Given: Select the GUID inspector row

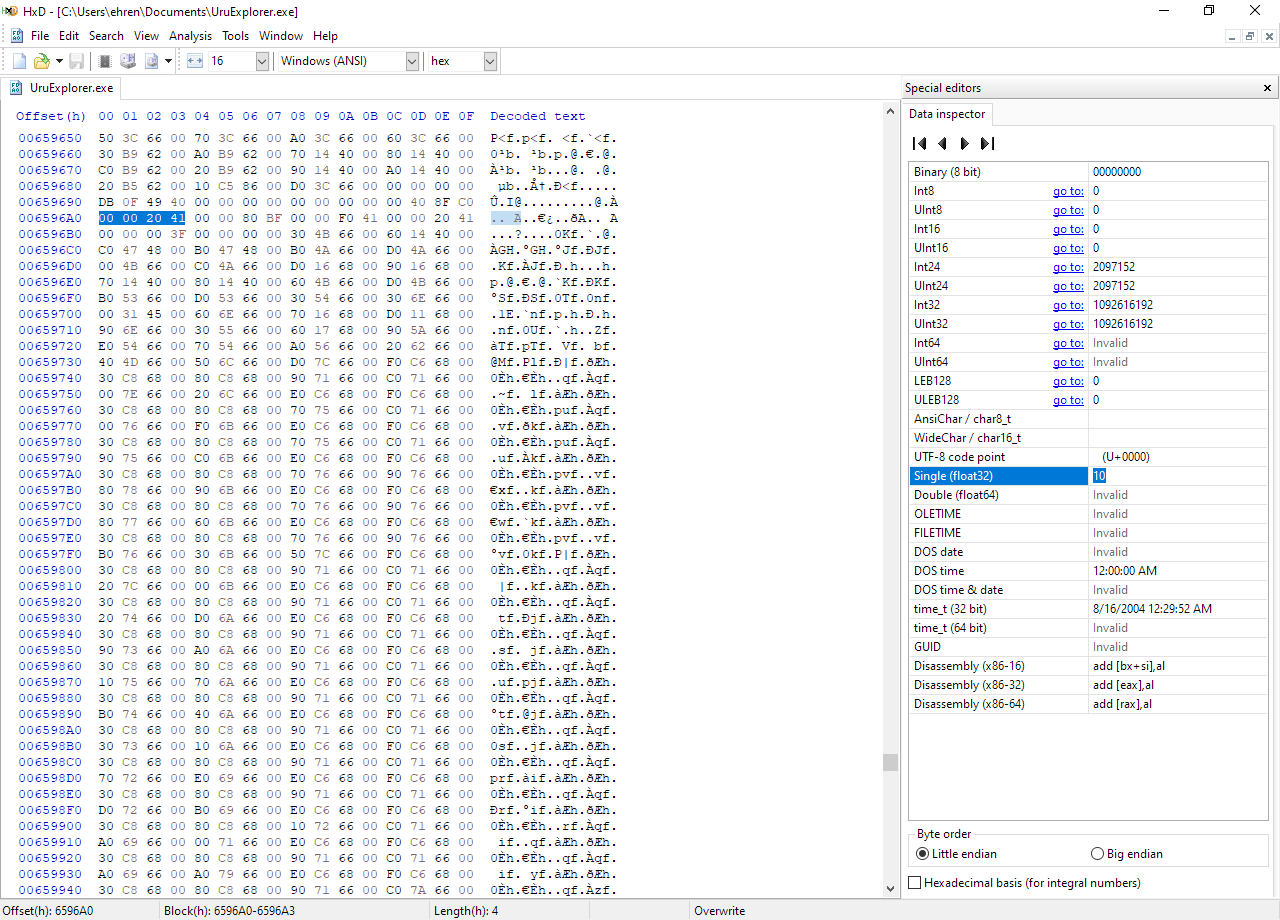Looking at the screenshot, I should click(1088, 647).
